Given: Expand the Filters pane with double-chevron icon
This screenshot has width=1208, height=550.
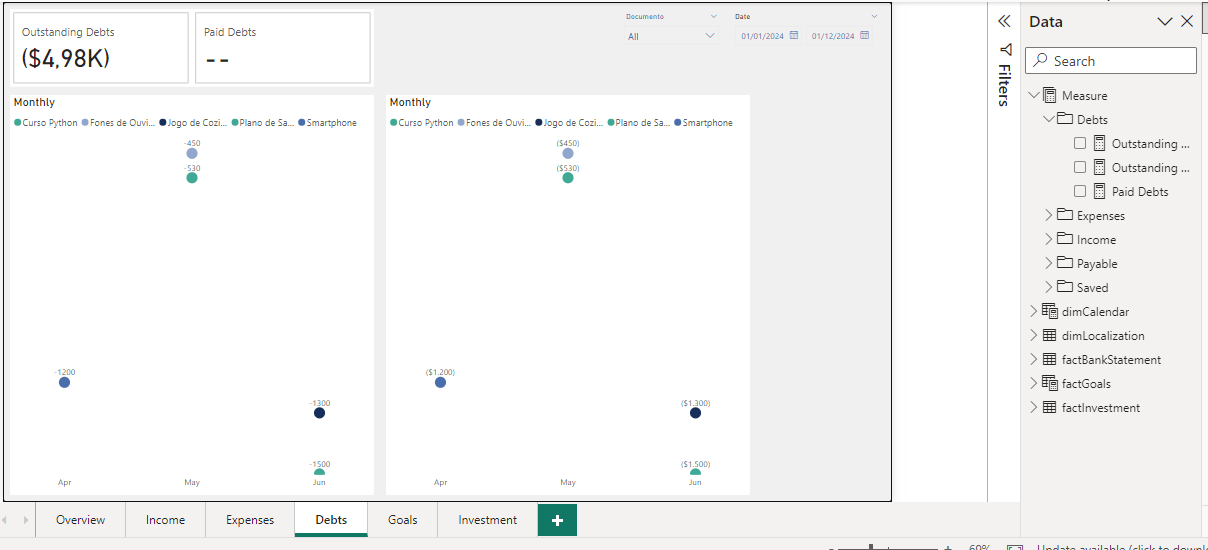Looking at the screenshot, I should [1004, 21].
